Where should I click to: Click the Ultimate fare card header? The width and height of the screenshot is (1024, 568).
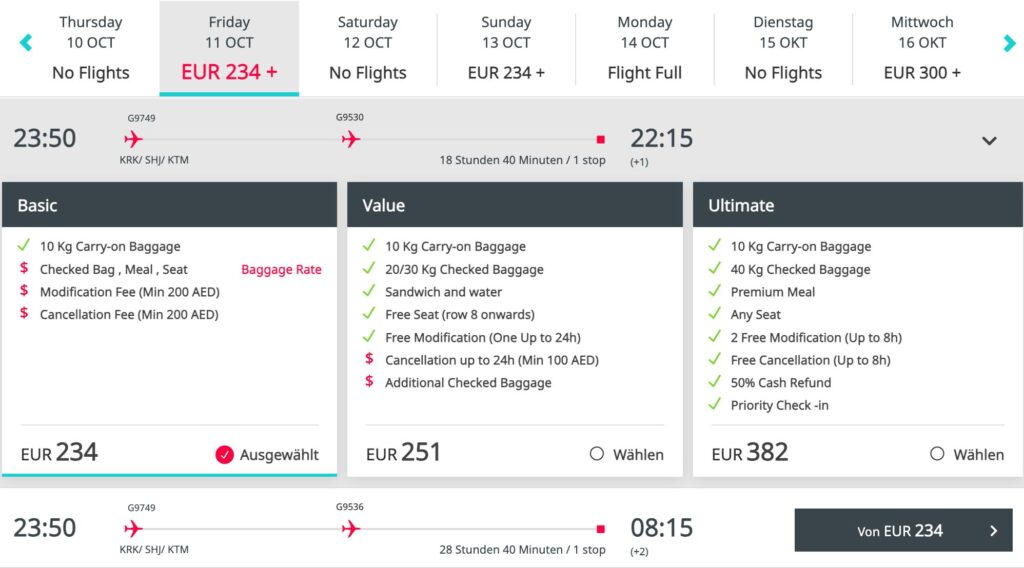857,205
